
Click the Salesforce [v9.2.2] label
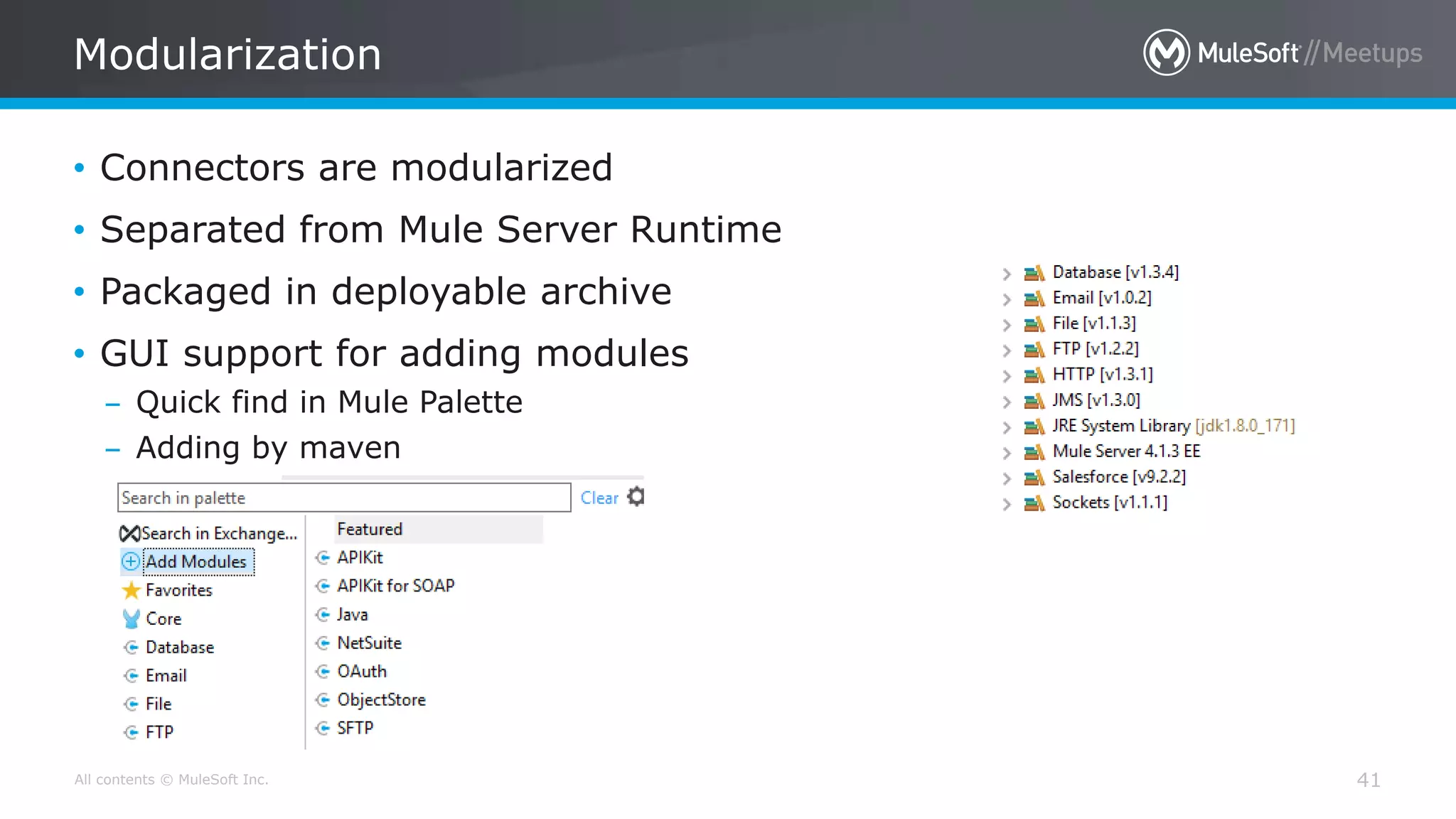1119,477
